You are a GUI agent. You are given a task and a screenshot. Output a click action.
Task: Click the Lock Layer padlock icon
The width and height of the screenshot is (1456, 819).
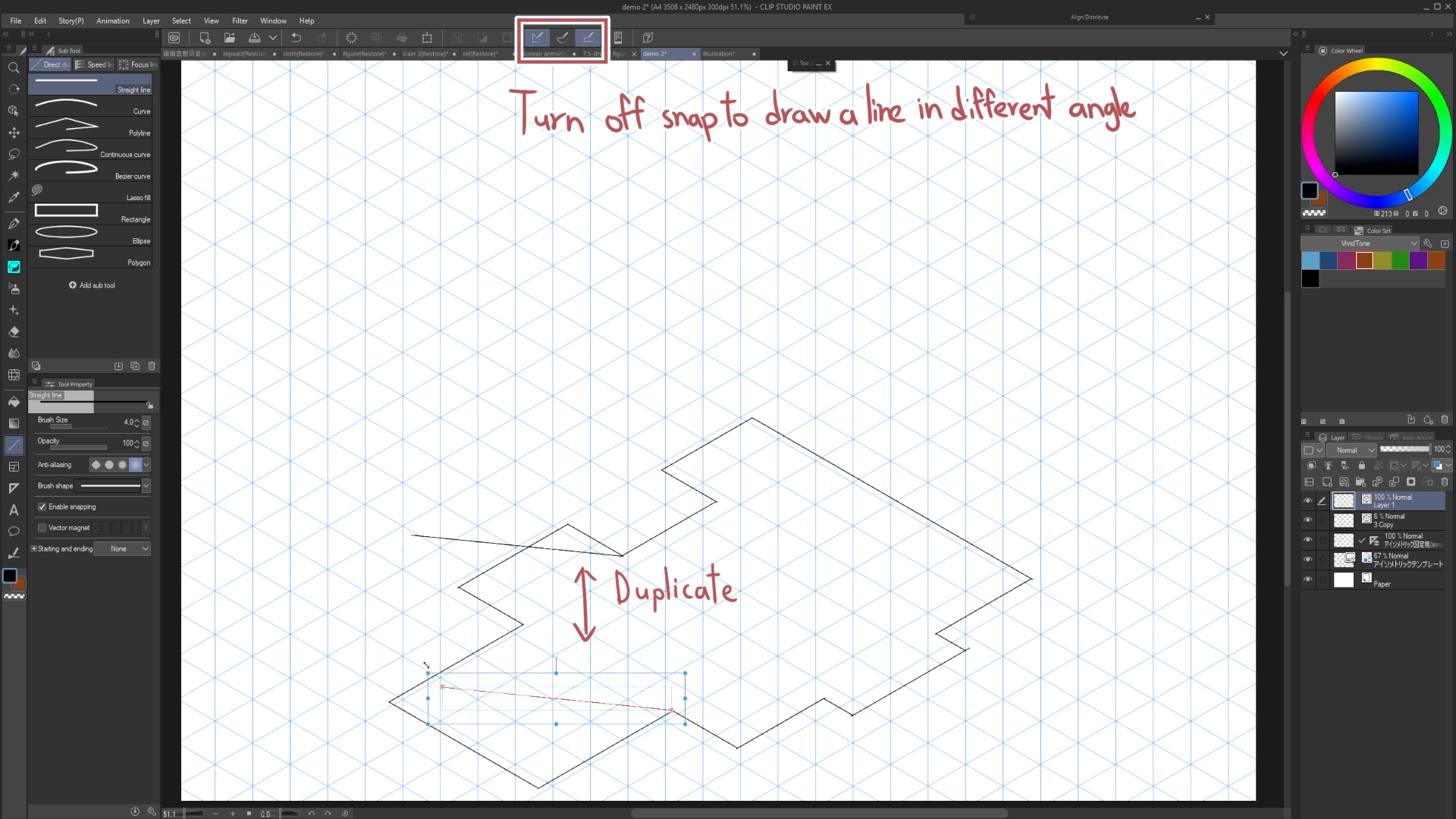pos(1362,466)
